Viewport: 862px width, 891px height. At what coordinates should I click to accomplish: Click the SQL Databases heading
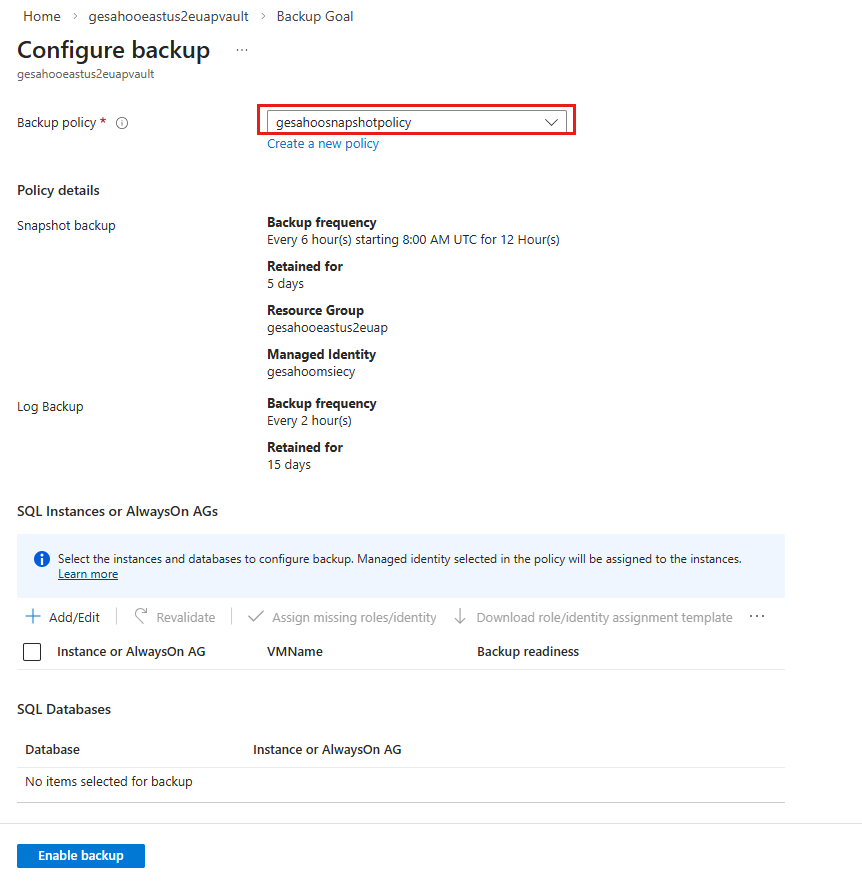(64, 709)
